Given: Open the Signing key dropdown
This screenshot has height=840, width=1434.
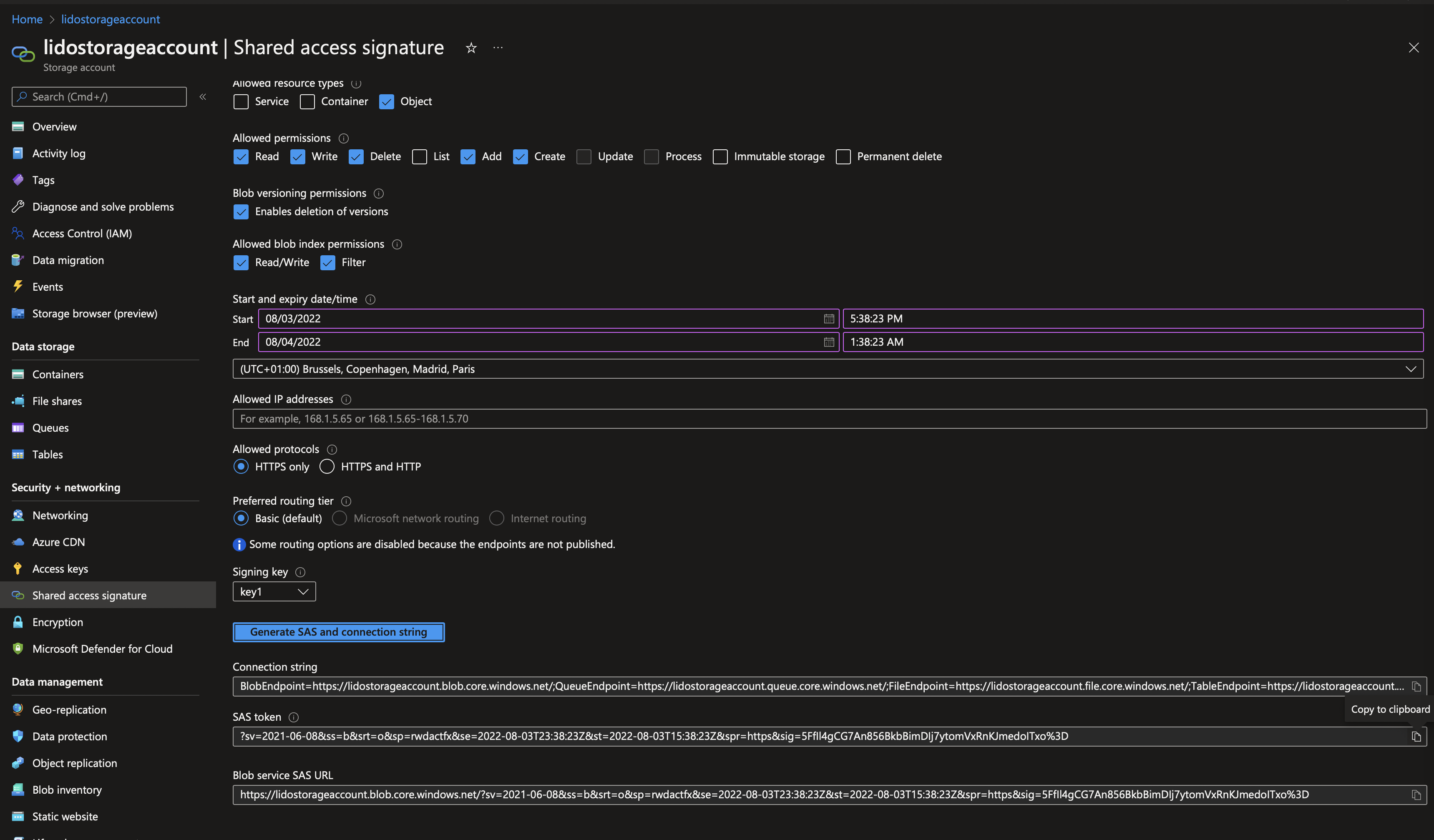Looking at the screenshot, I should (274, 592).
